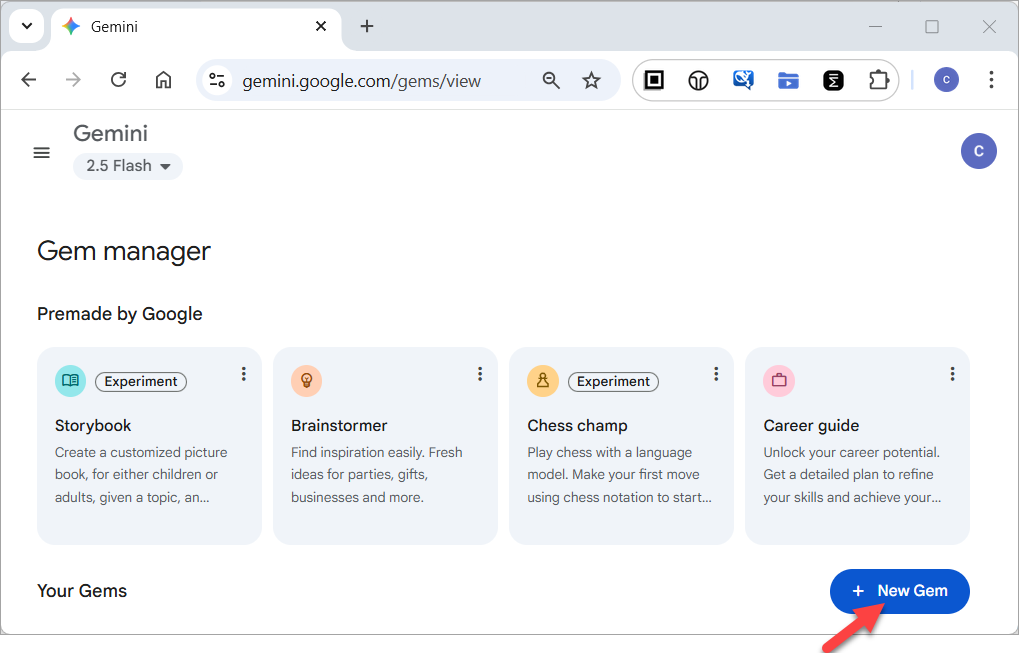Image resolution: width=1019 pixels, height=653 pixels.
Task: Click the browser forward arrow
Action: (x=73, y=80)
